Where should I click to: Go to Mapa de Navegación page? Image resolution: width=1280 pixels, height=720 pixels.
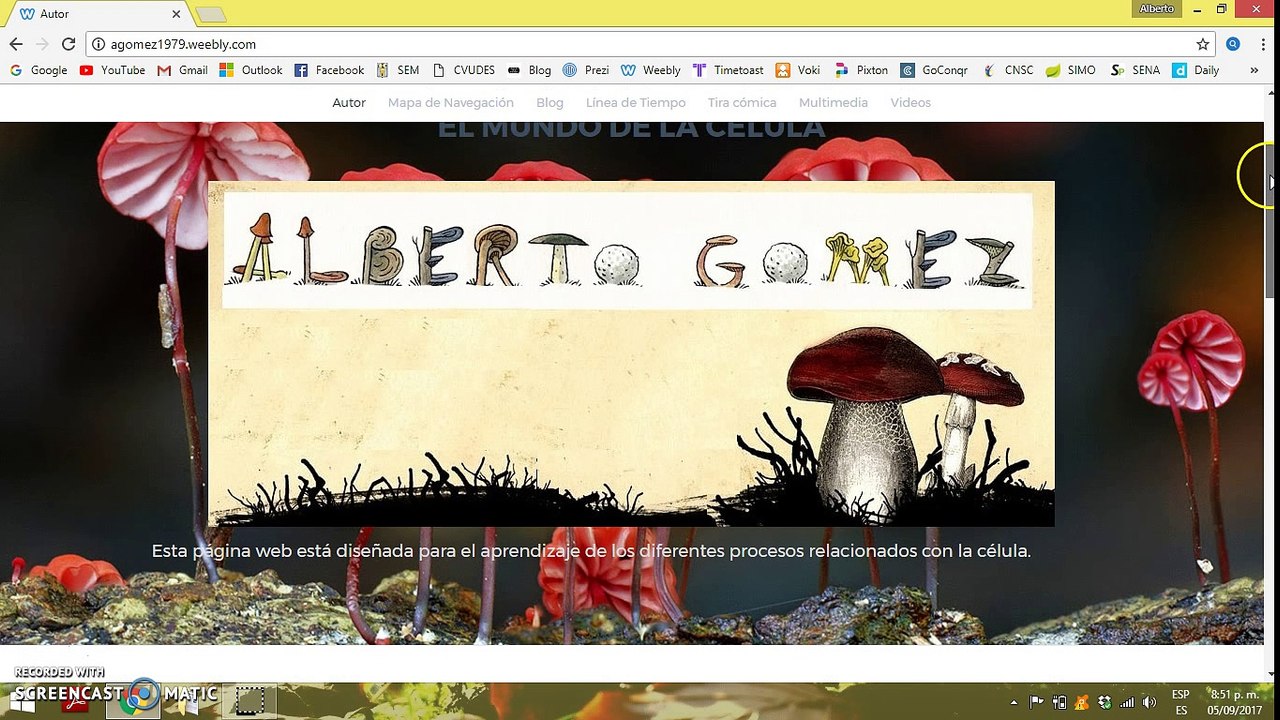tap(451, 102)
